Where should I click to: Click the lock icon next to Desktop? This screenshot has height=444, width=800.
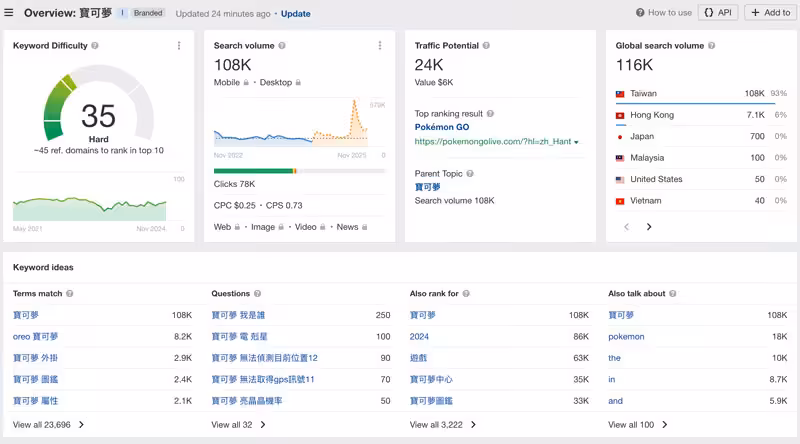[298, 82]
